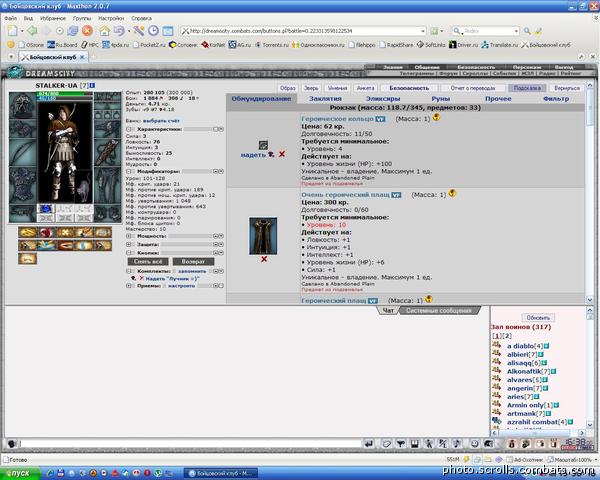The height and width of the screenshot is (480, 600).
Task: Expand the Мощность section
Action: [129, 236]
